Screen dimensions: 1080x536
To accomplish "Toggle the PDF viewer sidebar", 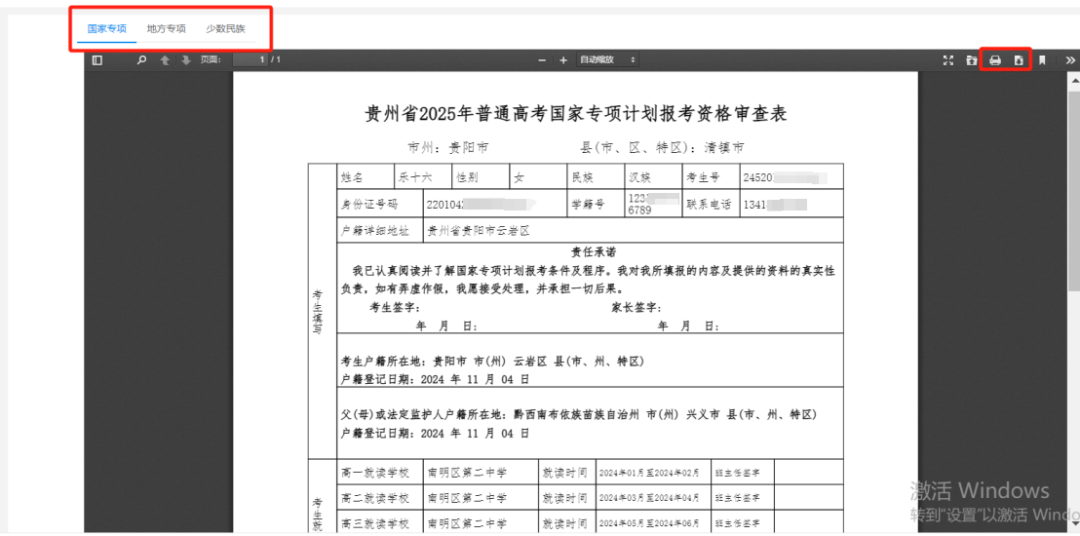I will pyautogui.click(x=97, y=61).
